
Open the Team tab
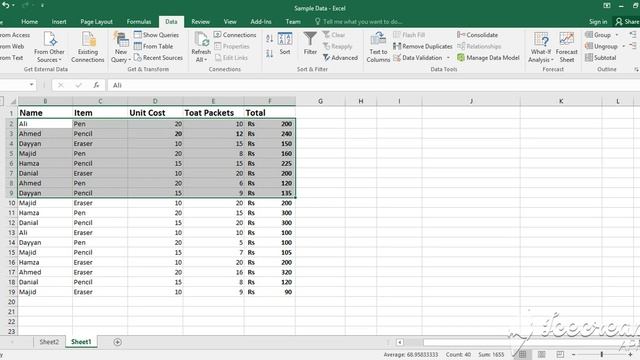(x=293, y=22)
